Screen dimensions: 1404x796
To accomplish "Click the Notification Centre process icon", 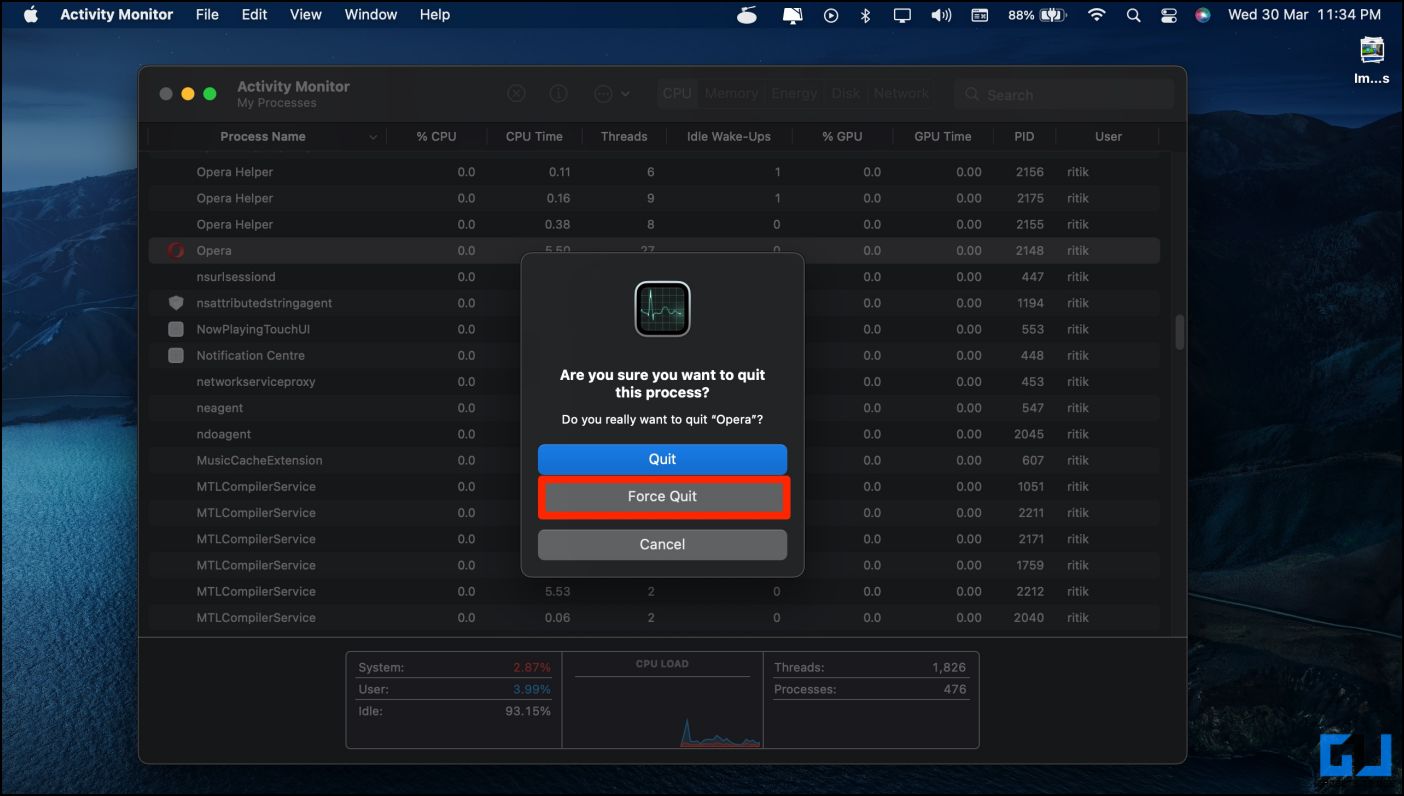I will pos(176,355).
